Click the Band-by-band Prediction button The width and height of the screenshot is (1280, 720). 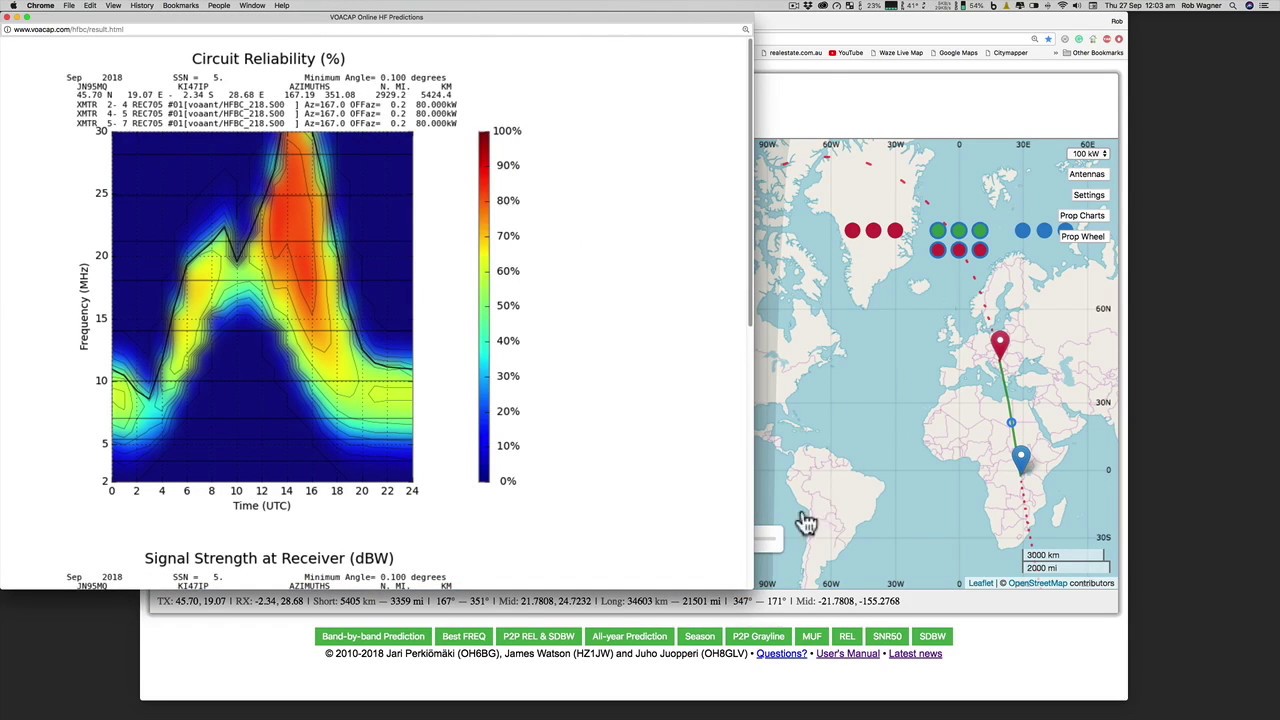click(373, 636)
